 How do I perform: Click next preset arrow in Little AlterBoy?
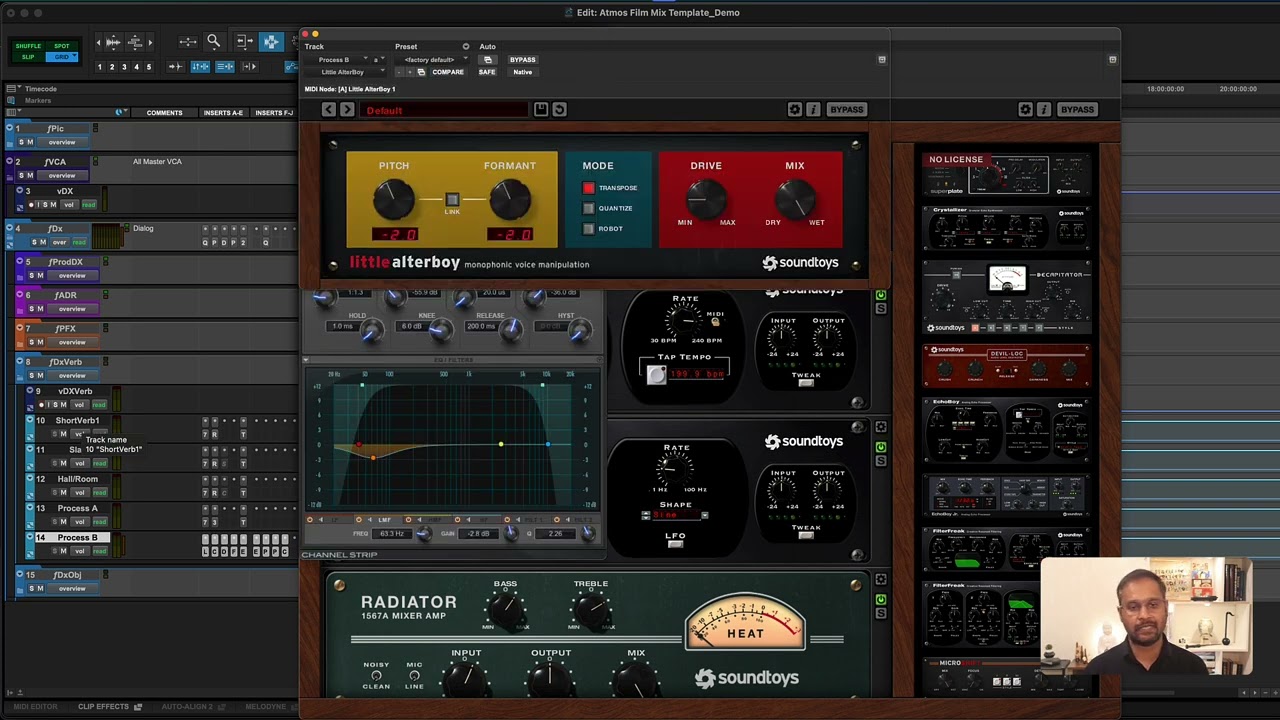point(347,109)
